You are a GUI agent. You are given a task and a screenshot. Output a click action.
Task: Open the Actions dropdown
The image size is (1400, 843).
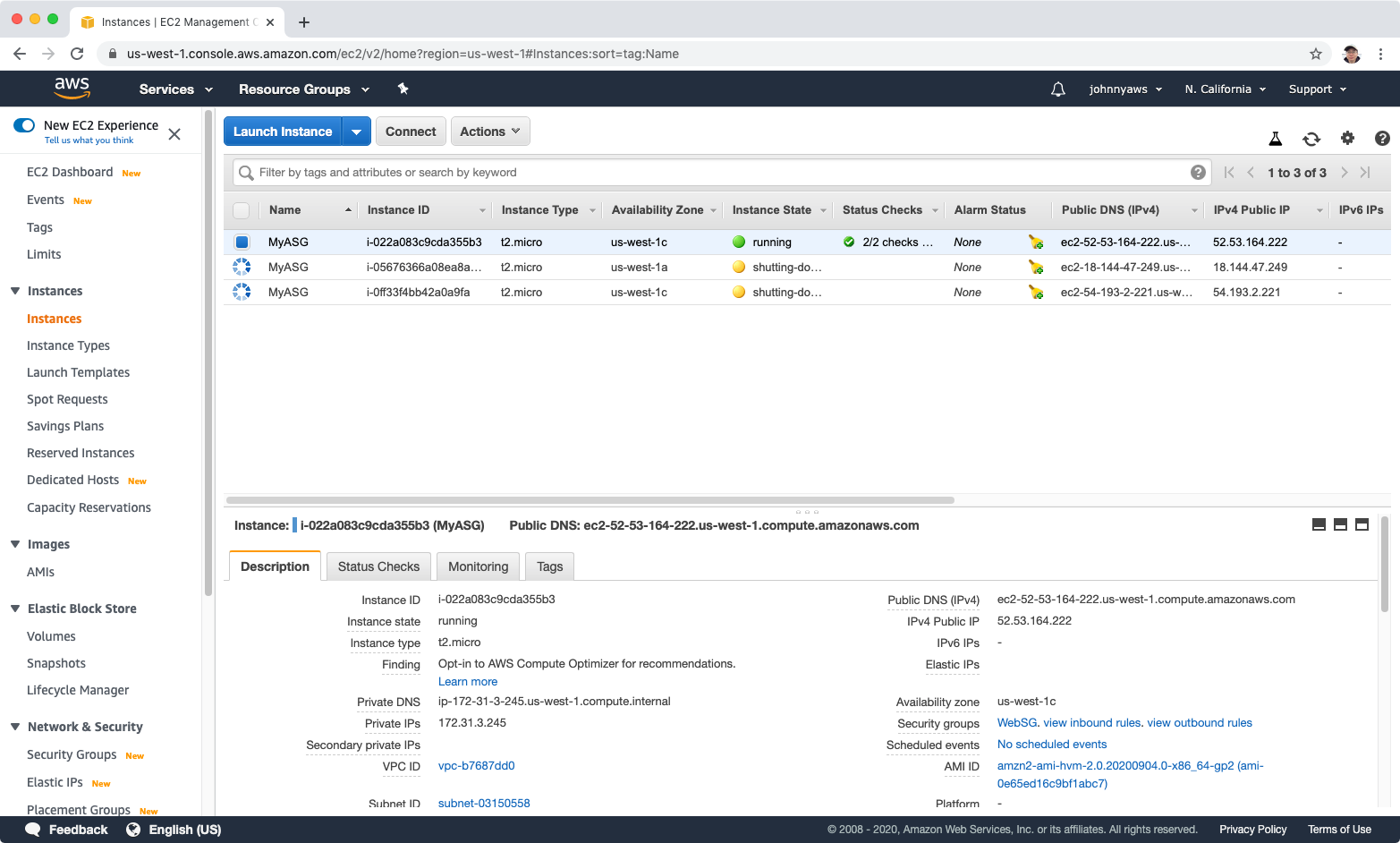490,132
